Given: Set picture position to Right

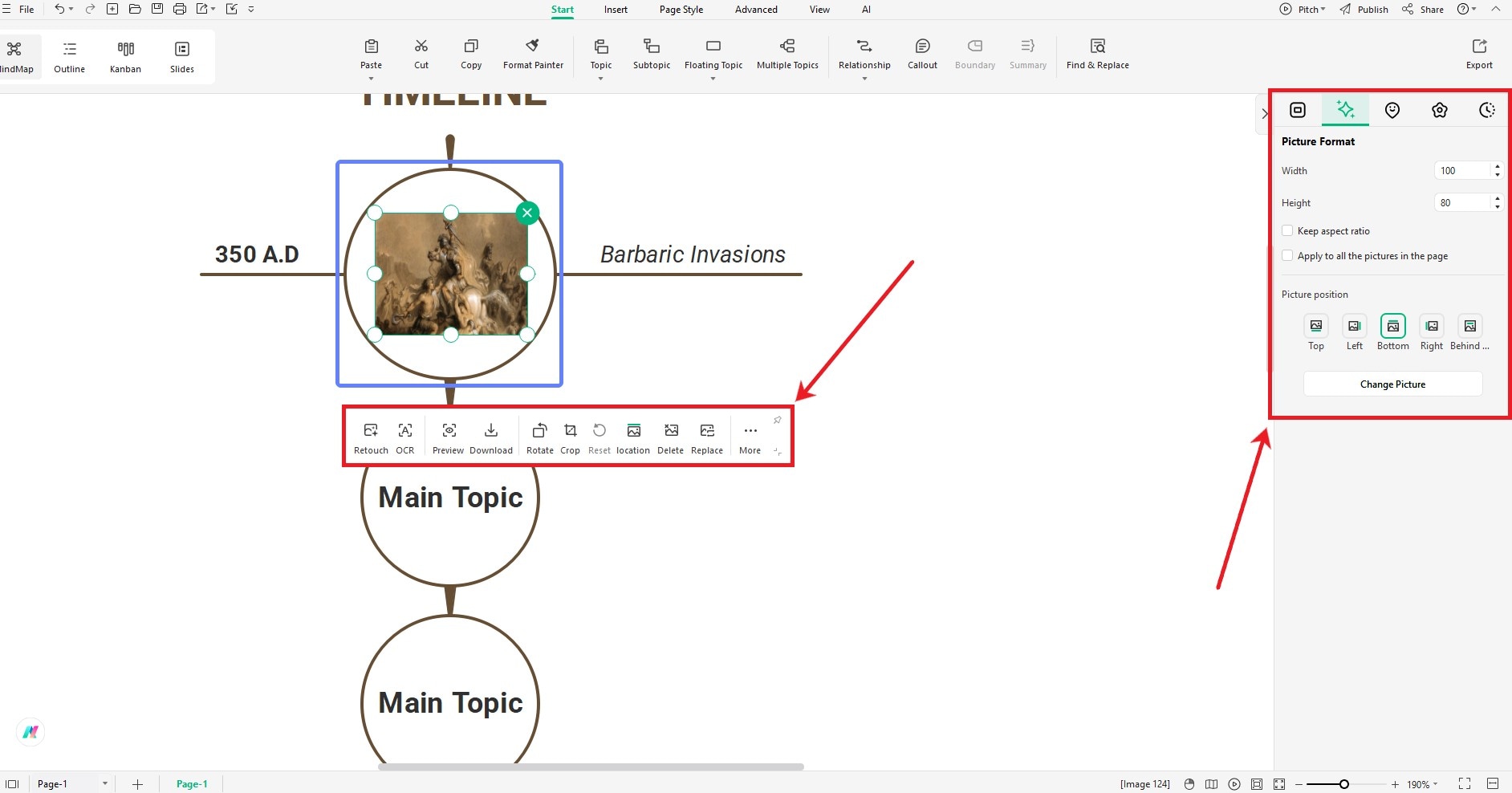Looking at the screenshot, I should (x=1432, y=326).
